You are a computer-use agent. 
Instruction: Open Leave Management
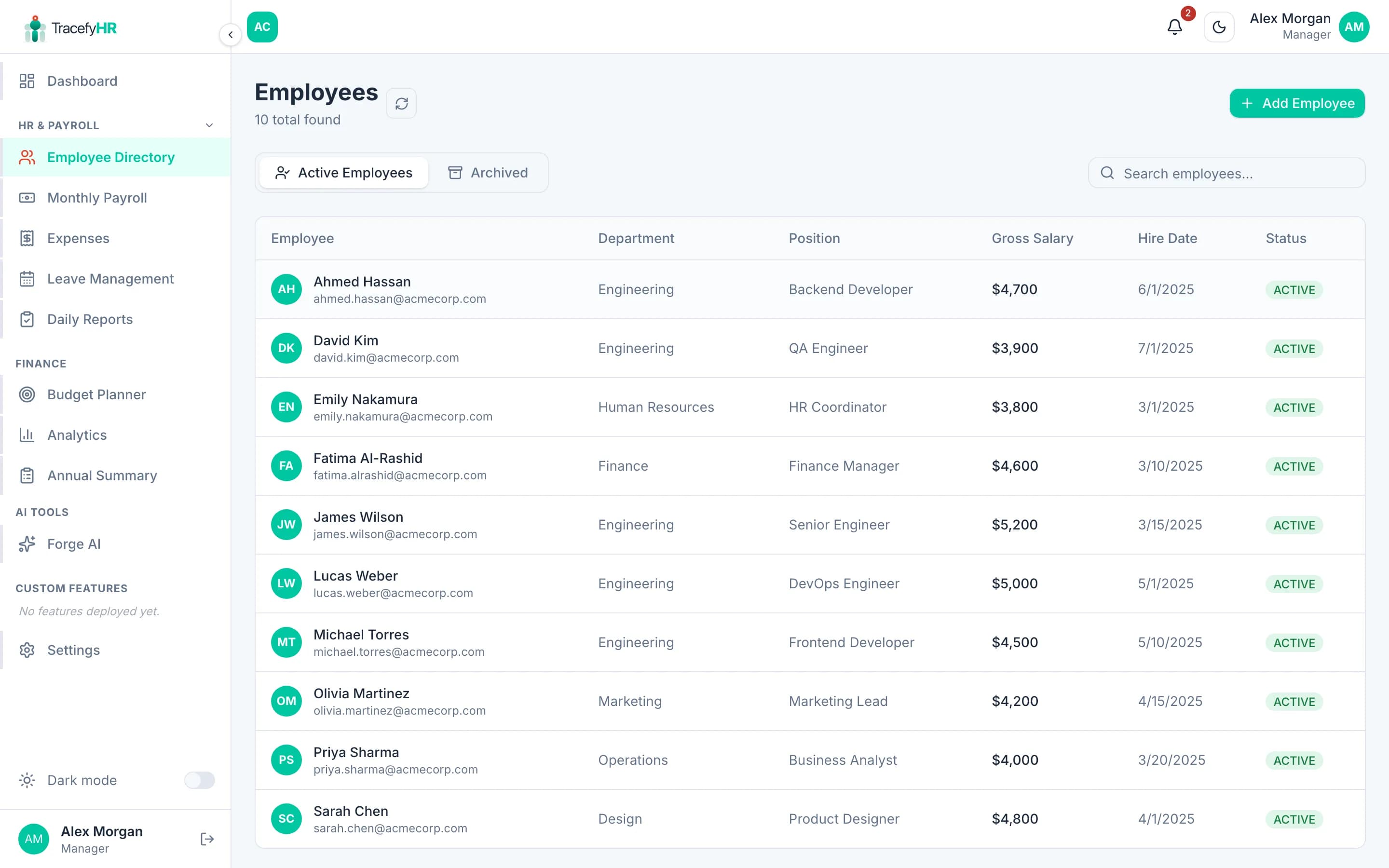pyautogui.click(x=110, y=278)
